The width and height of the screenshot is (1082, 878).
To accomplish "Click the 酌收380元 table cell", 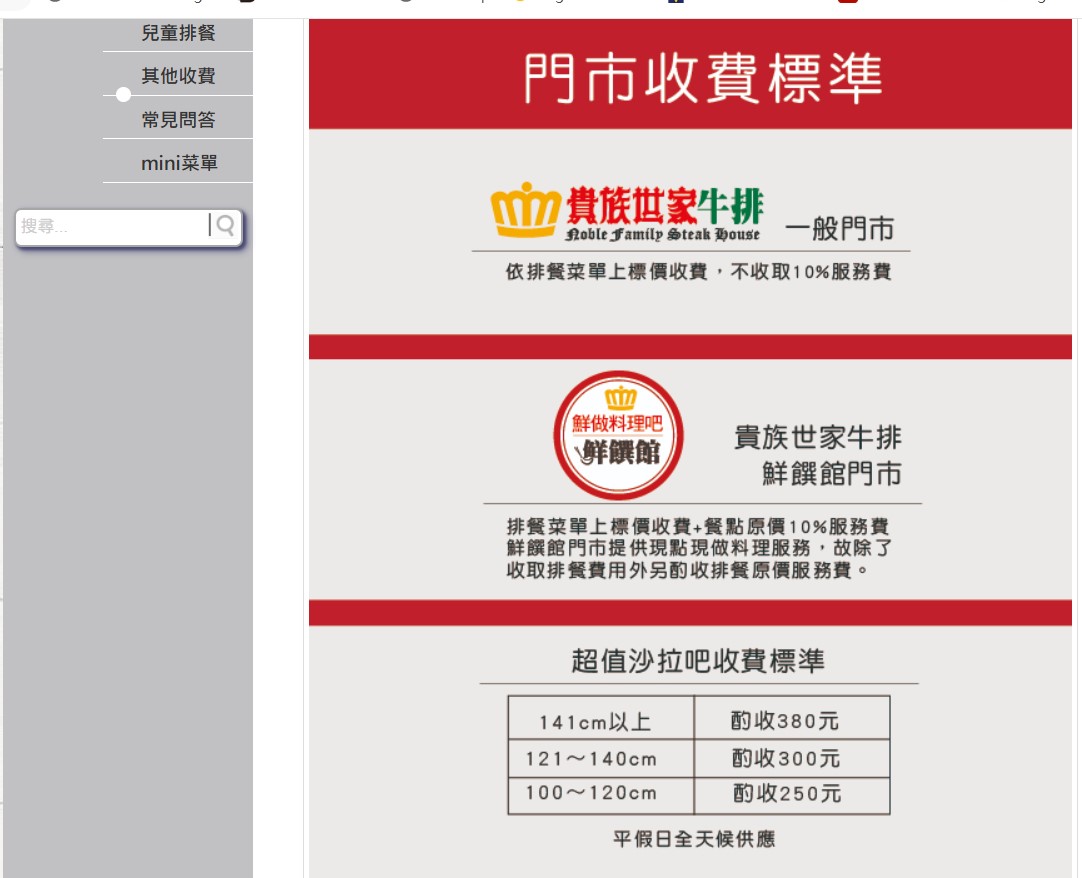I will 791,718.
